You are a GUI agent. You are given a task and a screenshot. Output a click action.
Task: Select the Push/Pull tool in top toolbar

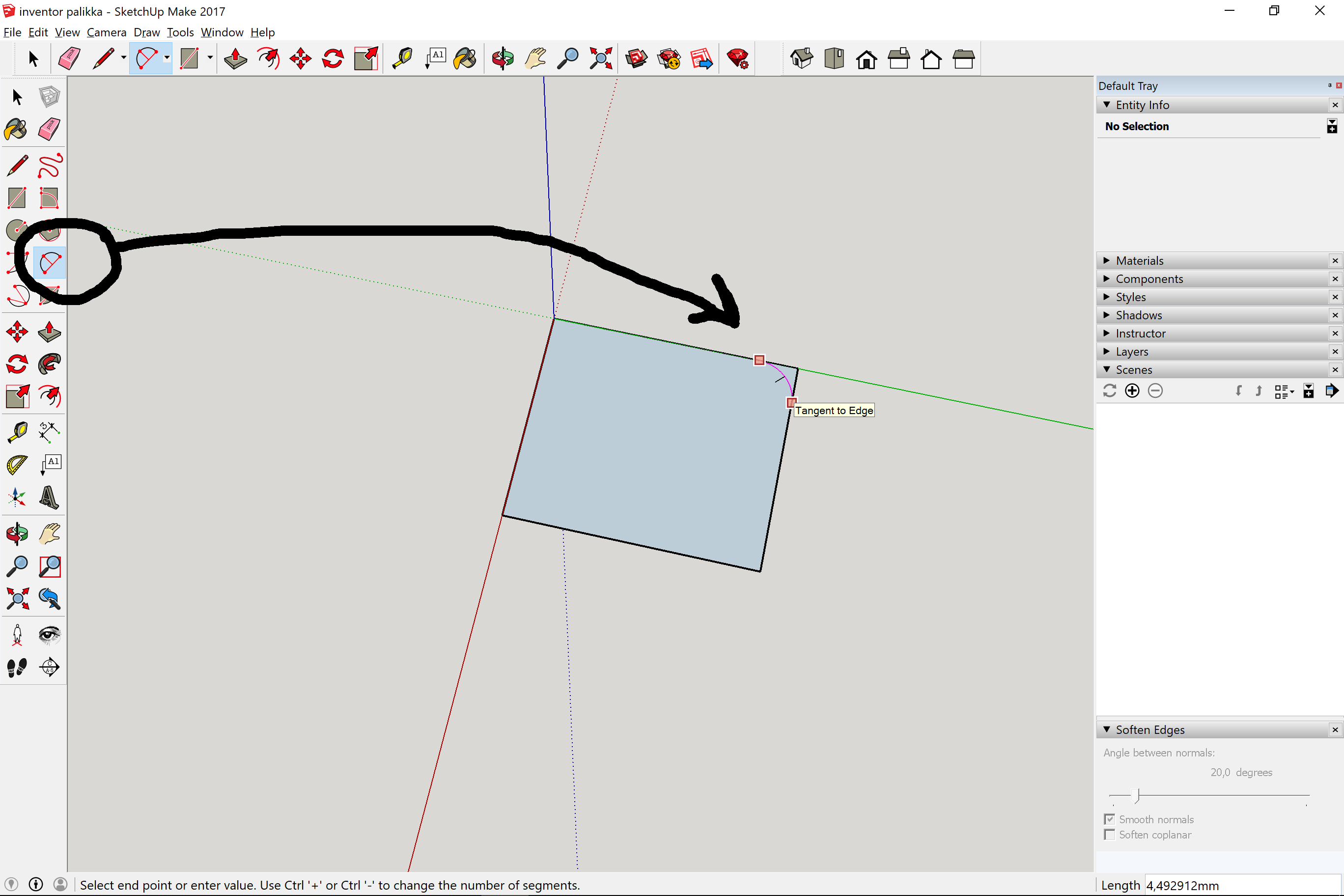pyautogui.click(x=235, y=58)
